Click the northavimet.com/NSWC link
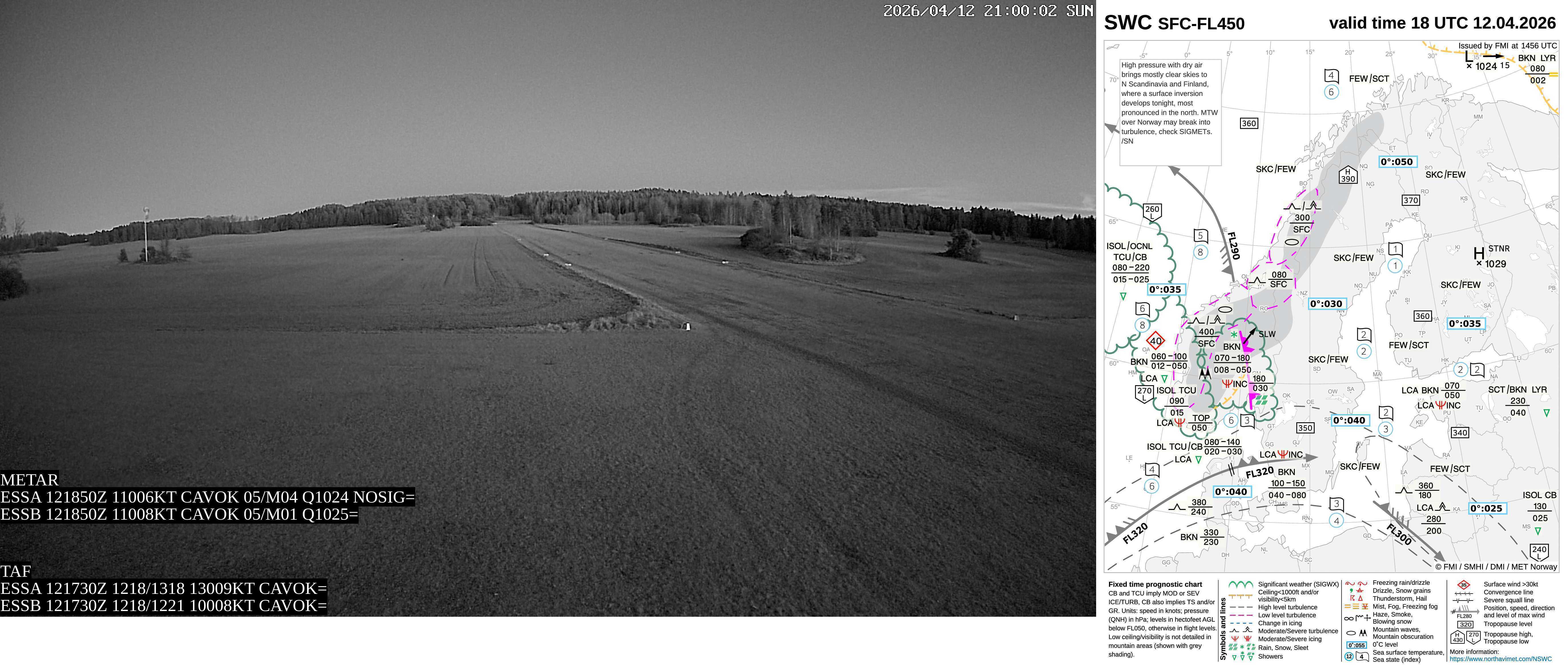Image resolution: width=1568 pixels, height=667 pixels. click(x=1500, y=658)
